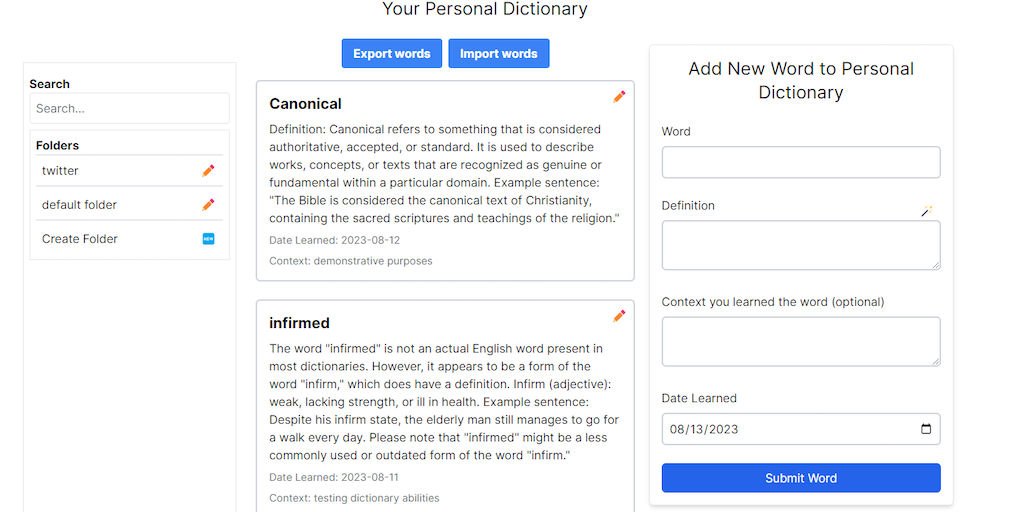The image size is (1024, 512).
Task: Edit the Canonical word entry
Action: (x=619, y=96)
